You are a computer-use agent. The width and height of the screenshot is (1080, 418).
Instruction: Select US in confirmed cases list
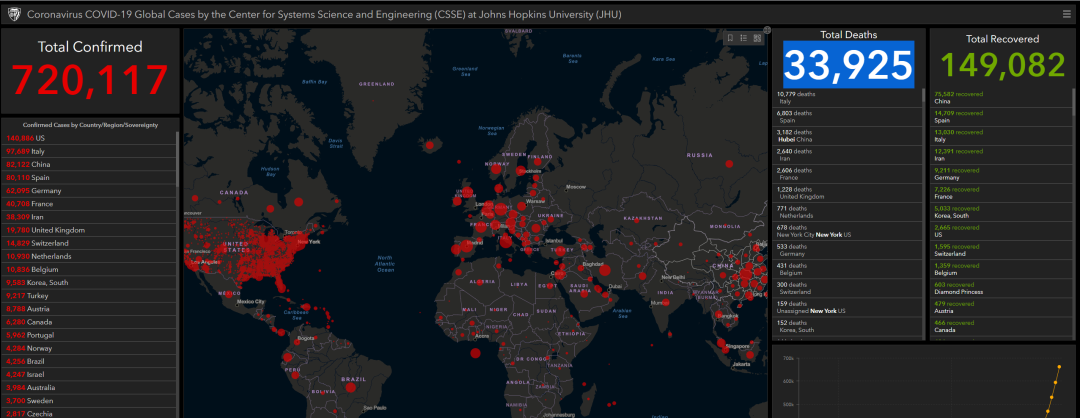coord(38,138)
